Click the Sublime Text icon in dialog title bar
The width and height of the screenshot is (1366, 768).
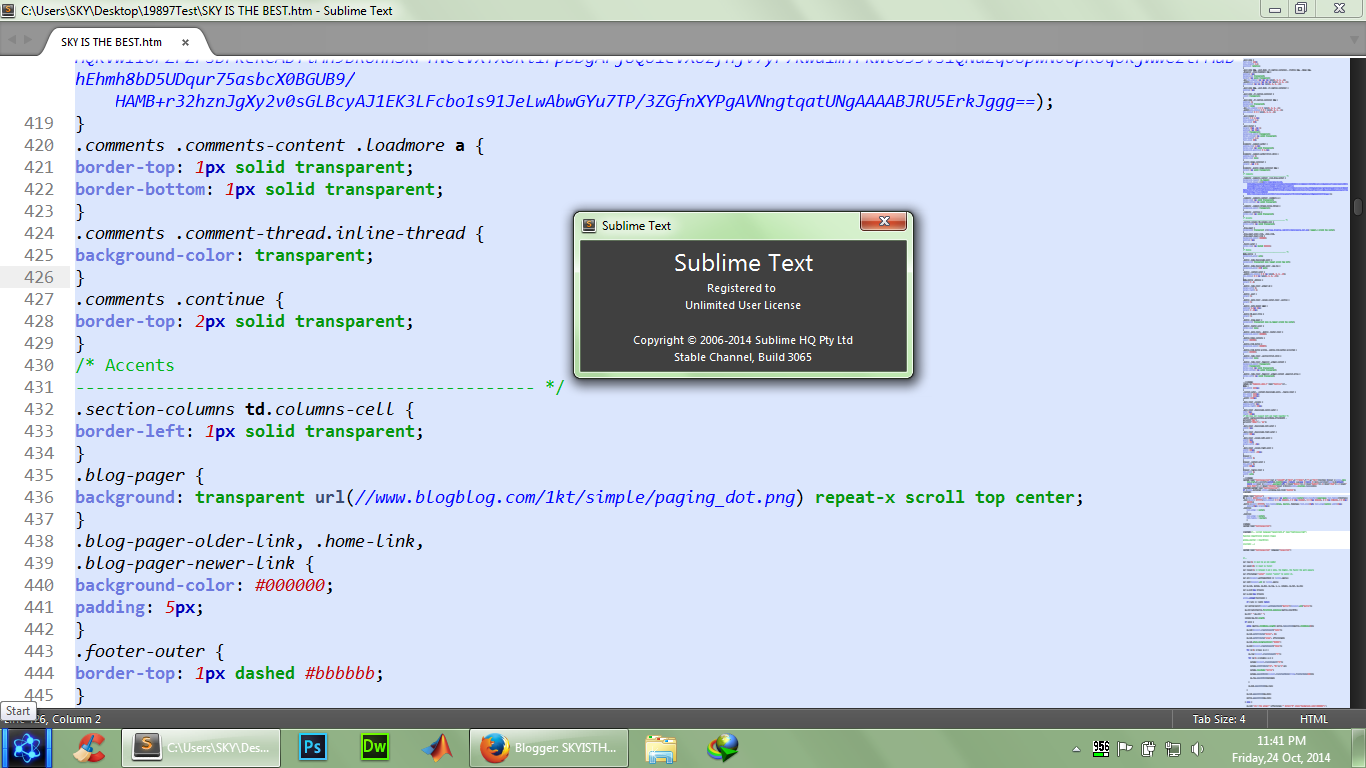point(589,226)
